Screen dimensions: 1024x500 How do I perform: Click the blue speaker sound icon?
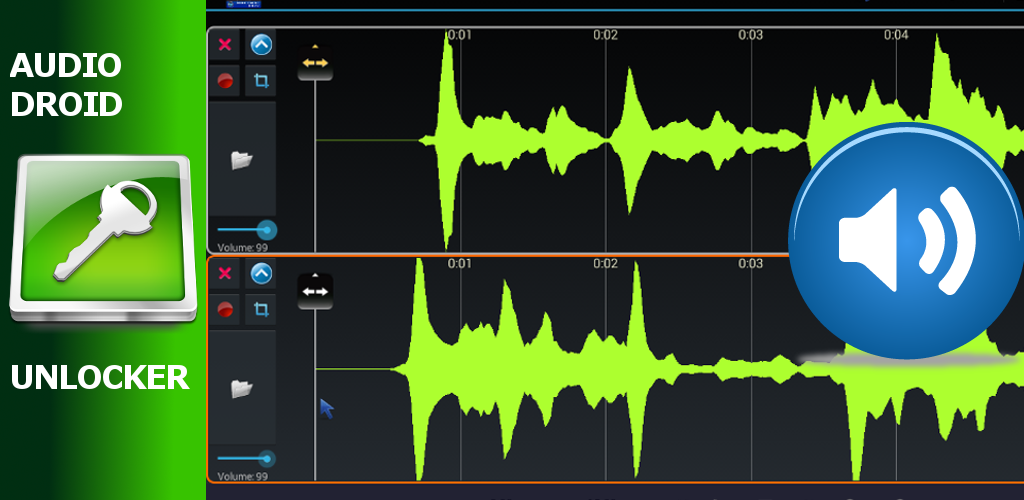coord(908,240)
